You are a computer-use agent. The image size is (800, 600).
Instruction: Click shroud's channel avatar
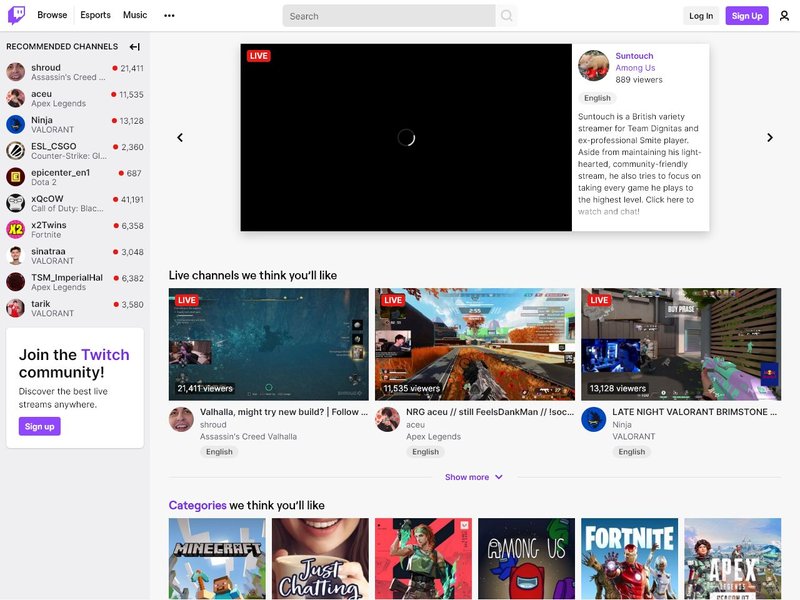[x=15, y=72]
